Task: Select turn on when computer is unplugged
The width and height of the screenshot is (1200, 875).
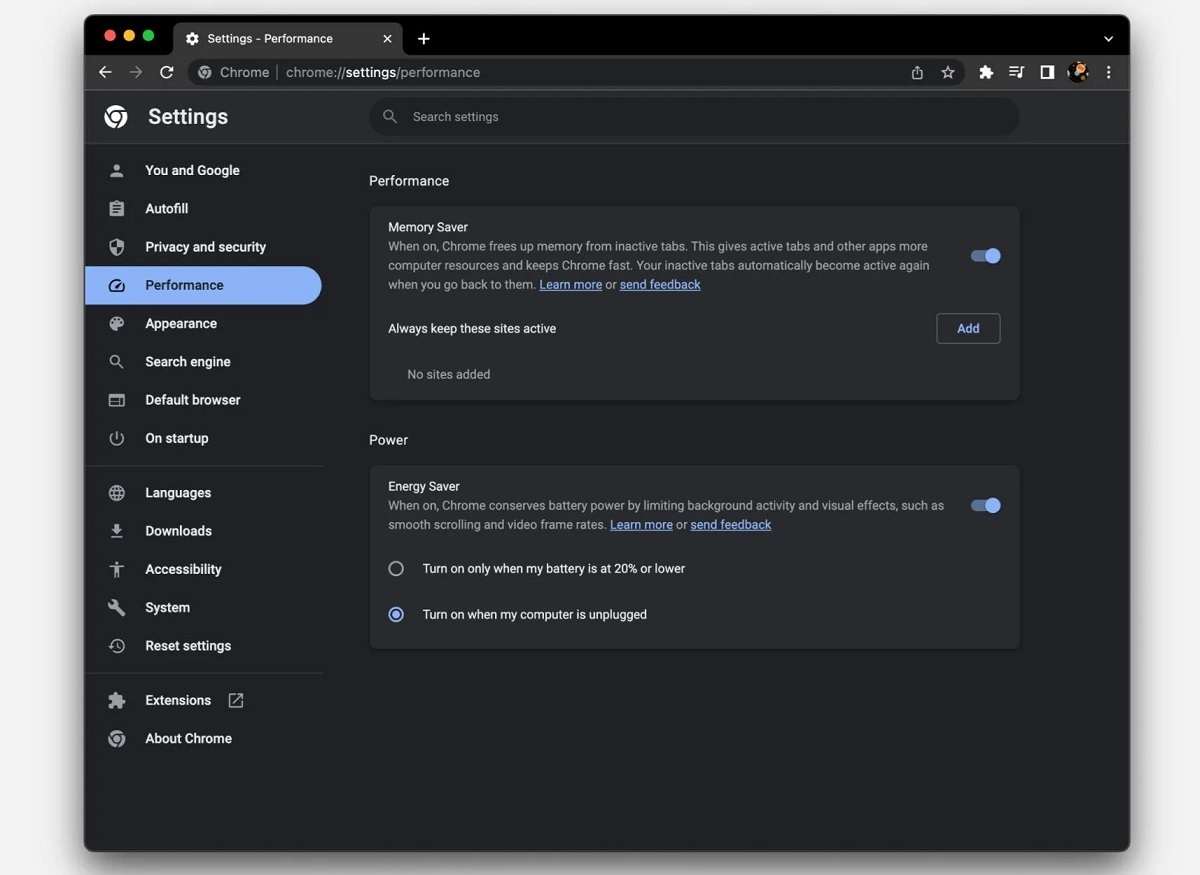Action: point(396,615)
